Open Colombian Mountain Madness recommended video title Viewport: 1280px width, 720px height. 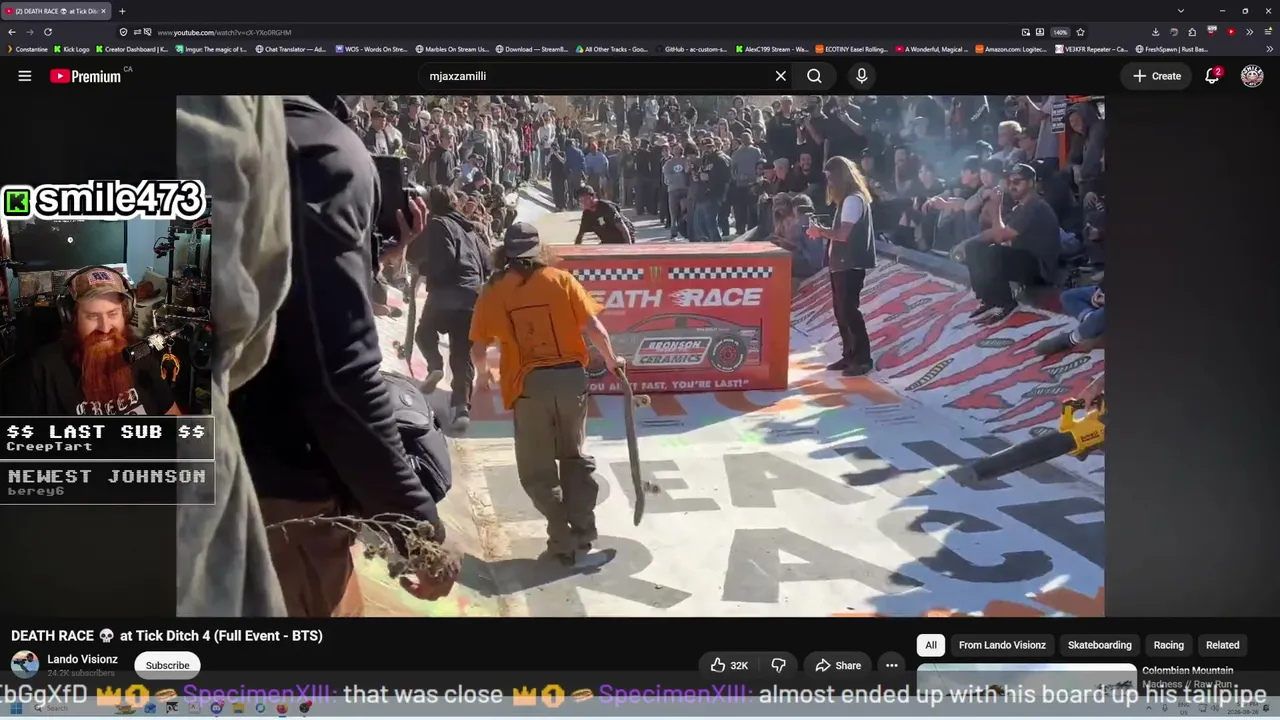1188,677
